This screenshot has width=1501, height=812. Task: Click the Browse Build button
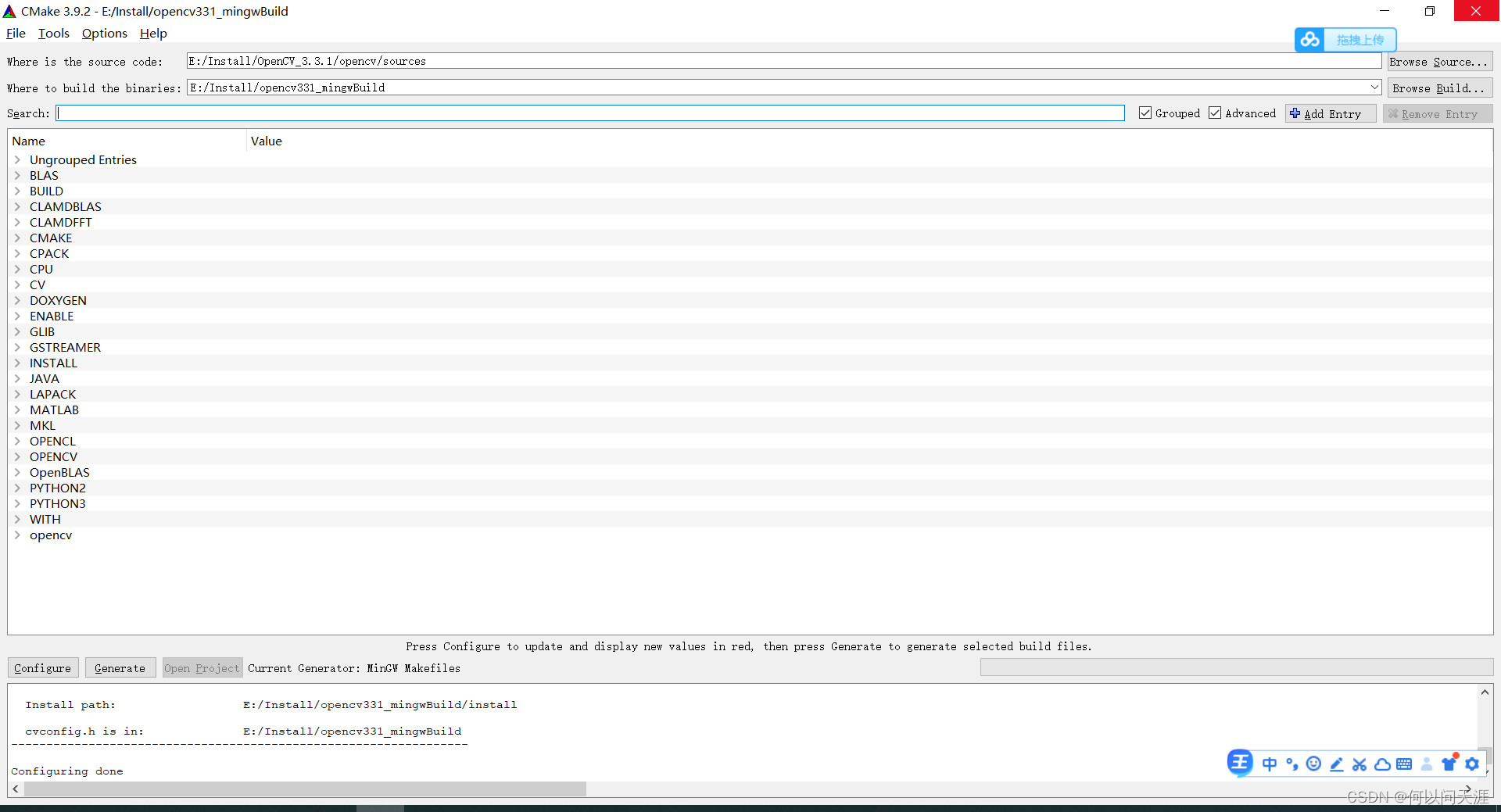click(x=1440, y=88)
